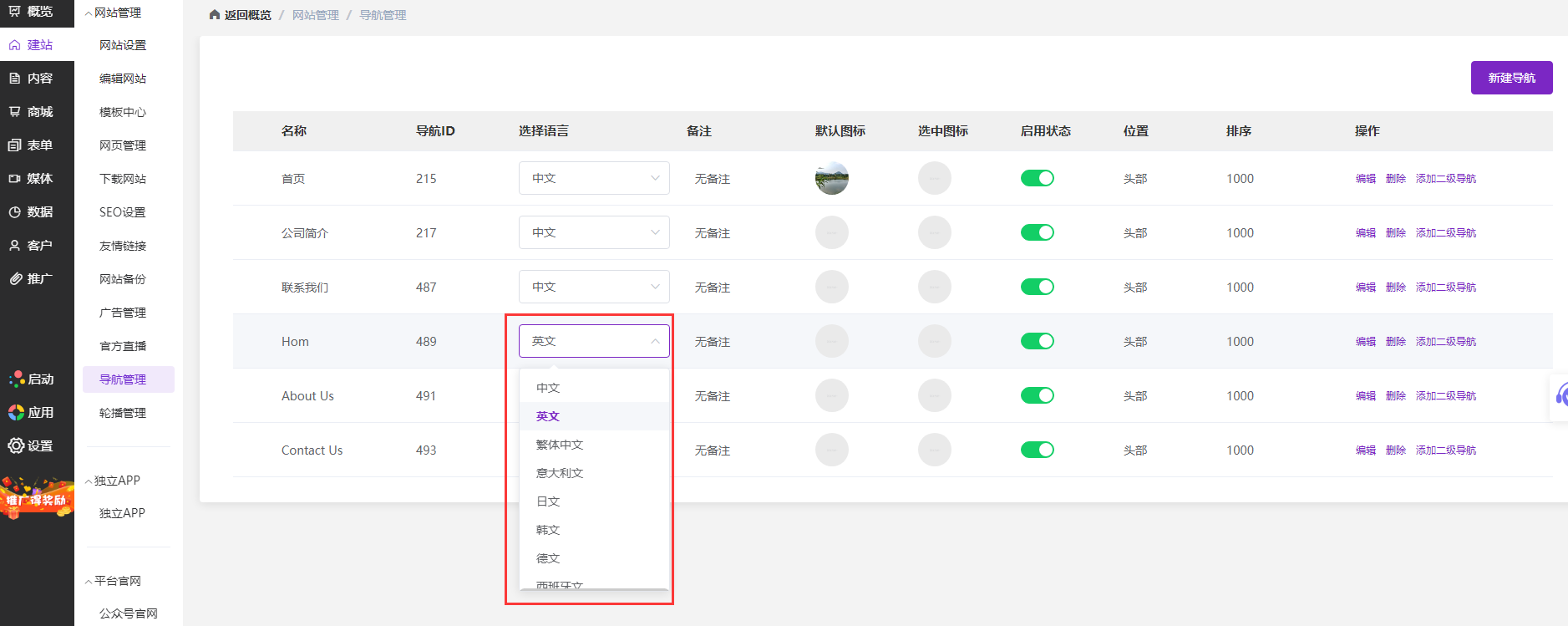Select the 客户 customers sidebar icon
The height and width of the screenshot is (626, 1568).
tap(15, 245)
